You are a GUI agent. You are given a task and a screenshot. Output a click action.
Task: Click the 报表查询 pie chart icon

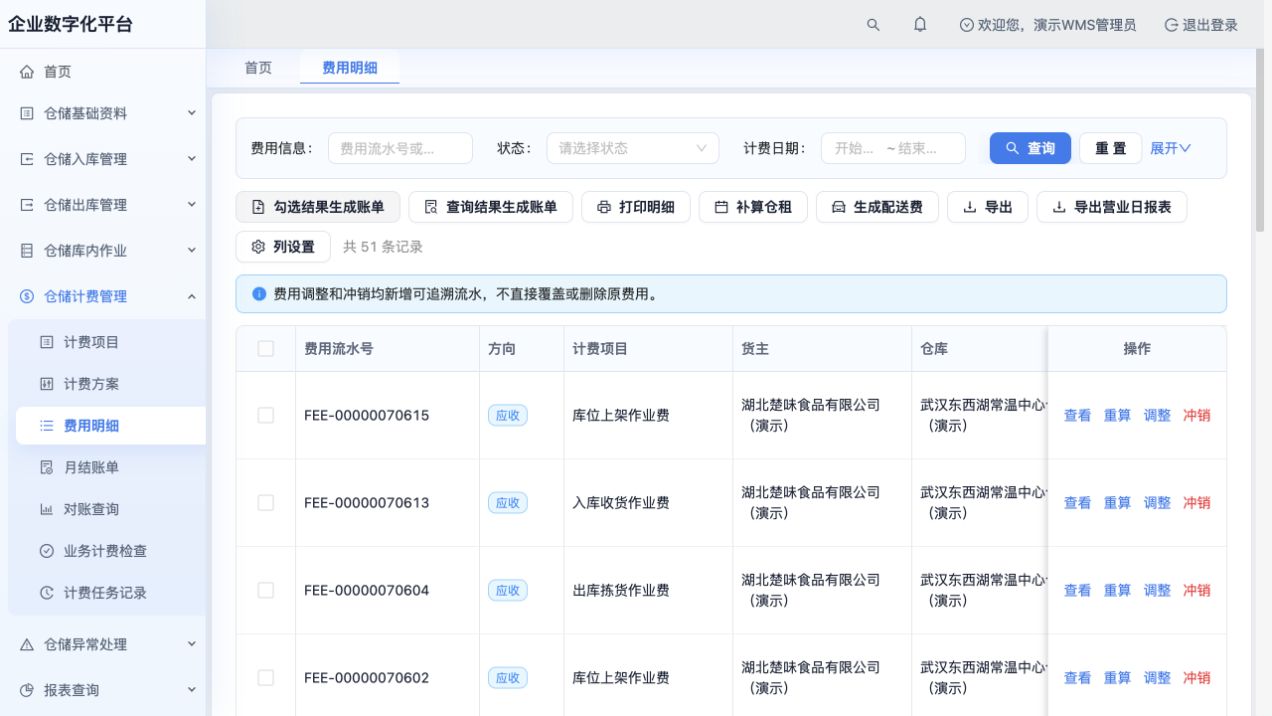pyautogui.click(x=27, y=690)
